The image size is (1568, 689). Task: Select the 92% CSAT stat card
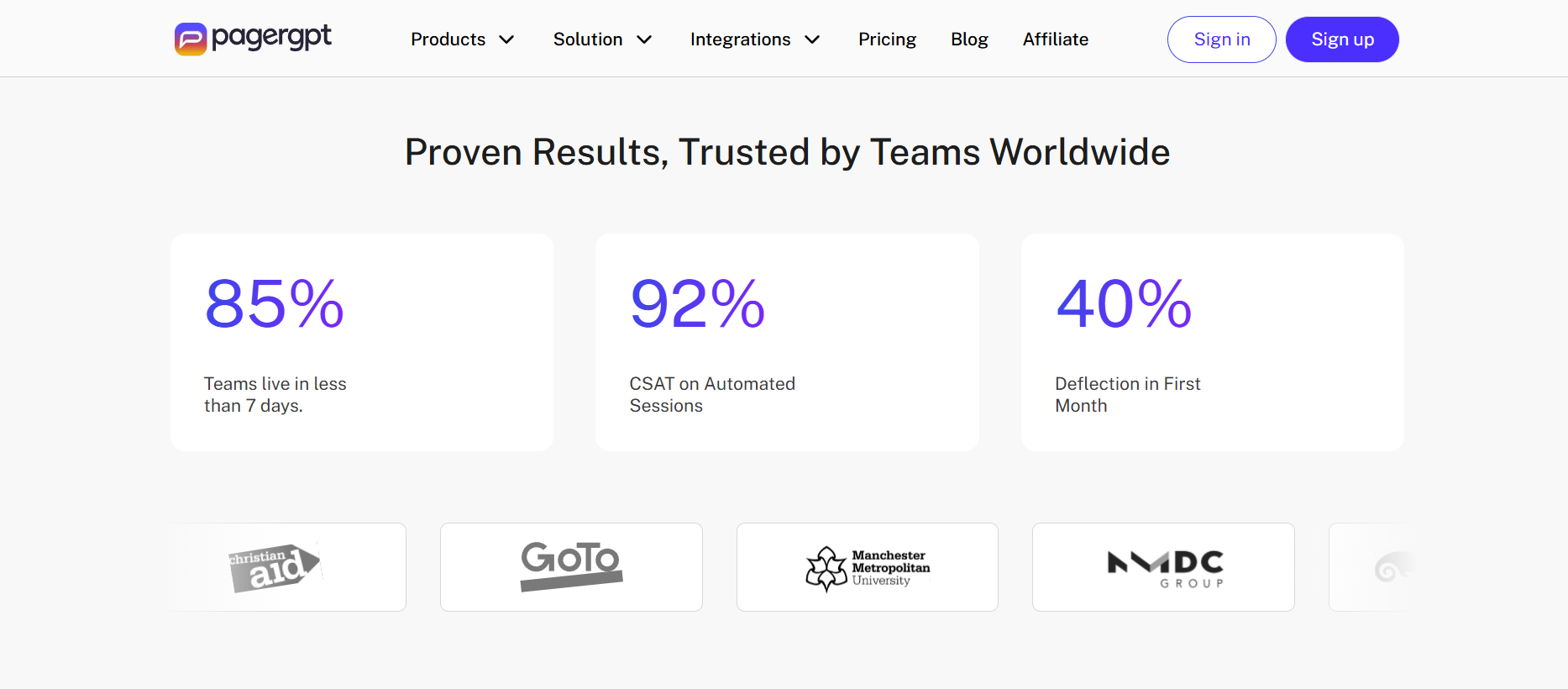(787, 343)
